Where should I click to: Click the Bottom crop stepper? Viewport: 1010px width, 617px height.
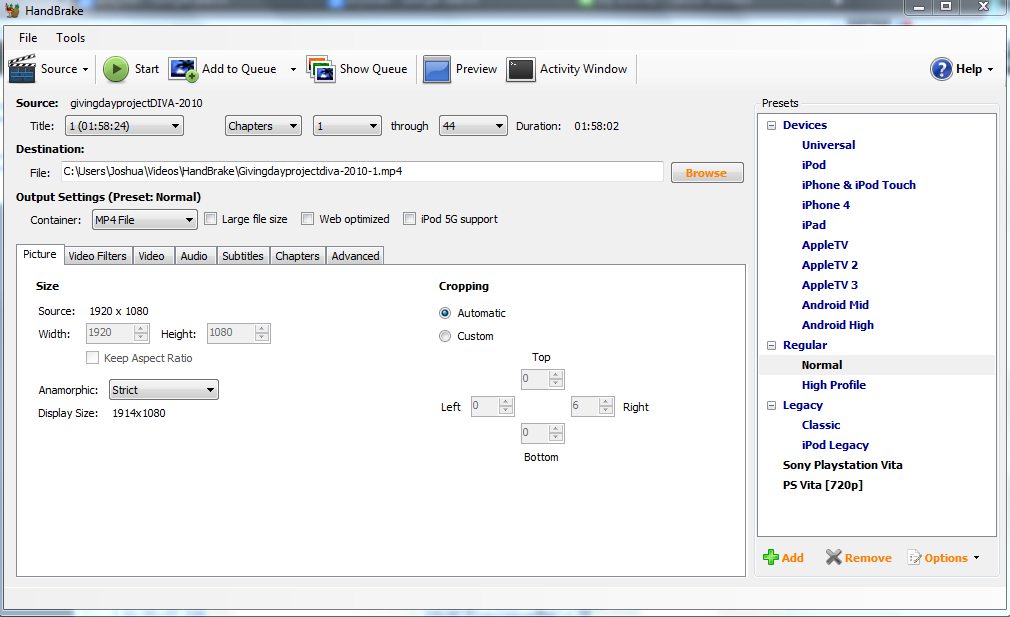(542, 433)
